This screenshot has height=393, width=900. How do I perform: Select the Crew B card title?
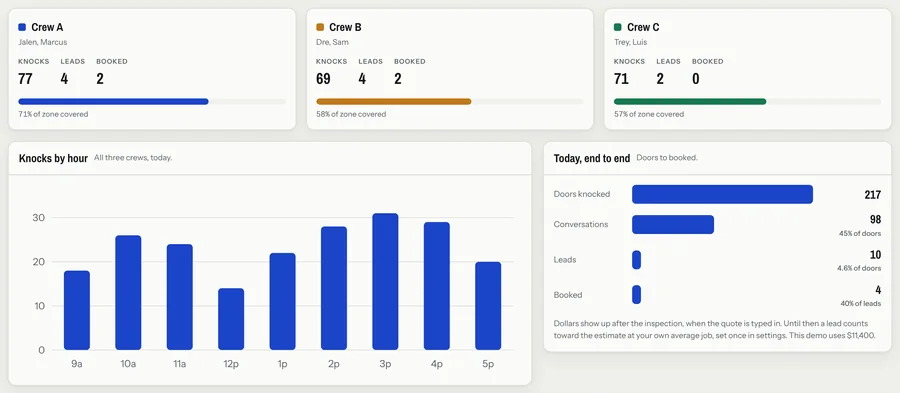pyautogui.click(x=345, y=27)
